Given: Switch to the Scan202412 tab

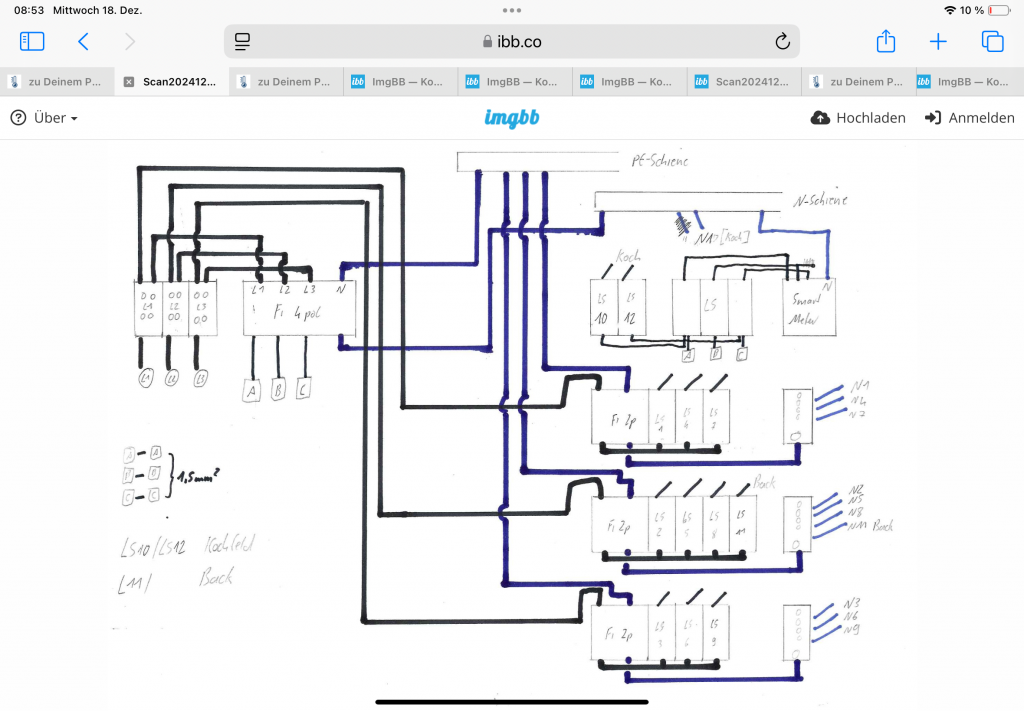Looking at the screenshot, I should [x=175, y=81].
